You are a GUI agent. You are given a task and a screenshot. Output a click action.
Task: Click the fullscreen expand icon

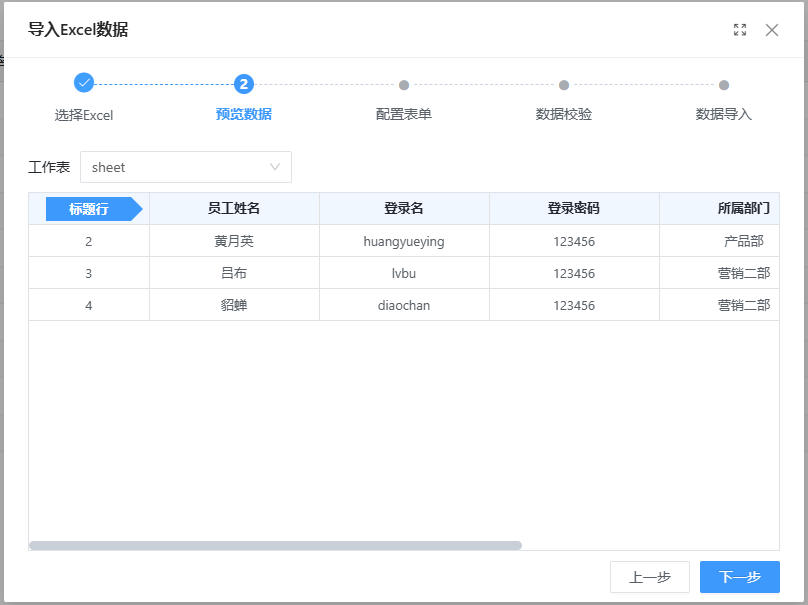(x=740, y=30)
